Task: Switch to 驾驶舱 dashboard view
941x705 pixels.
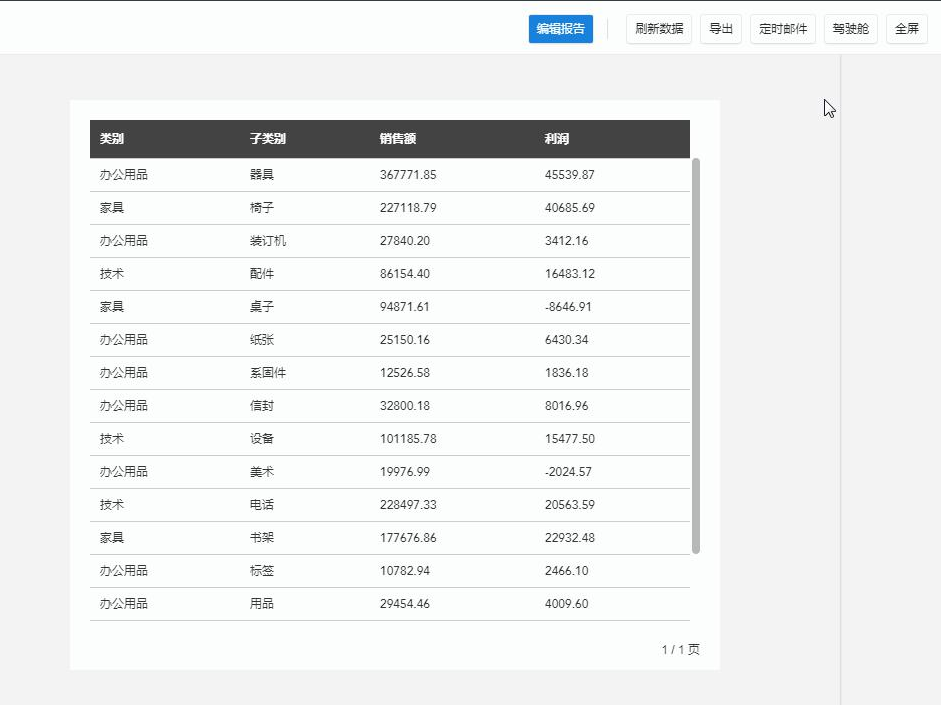Action: (x=851, y=29)
